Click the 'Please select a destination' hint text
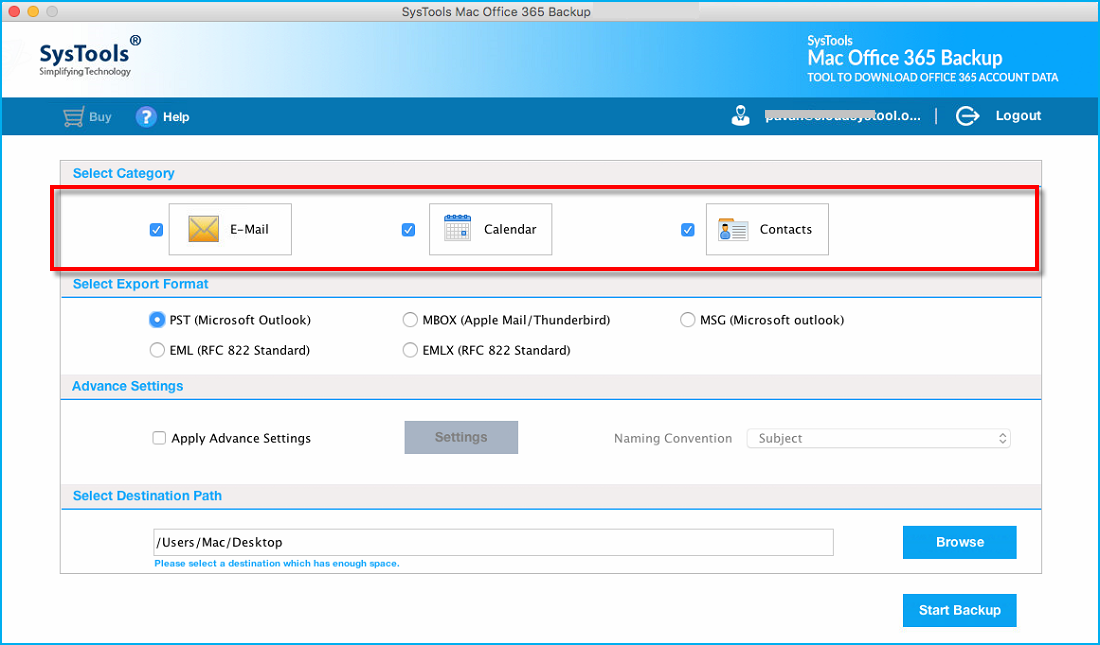The width and height of the screenshot is (1100, 645). point(276,564)
